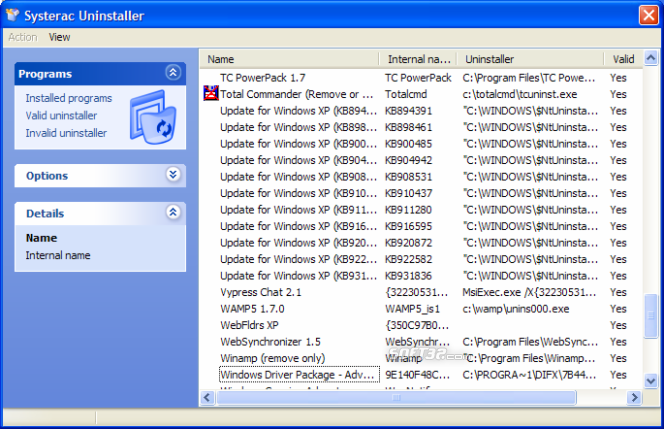Select the WebFldrs XP entry
The height and width of the screenshot is (429, 664).
pyautogui.click(x=249, y=326)
